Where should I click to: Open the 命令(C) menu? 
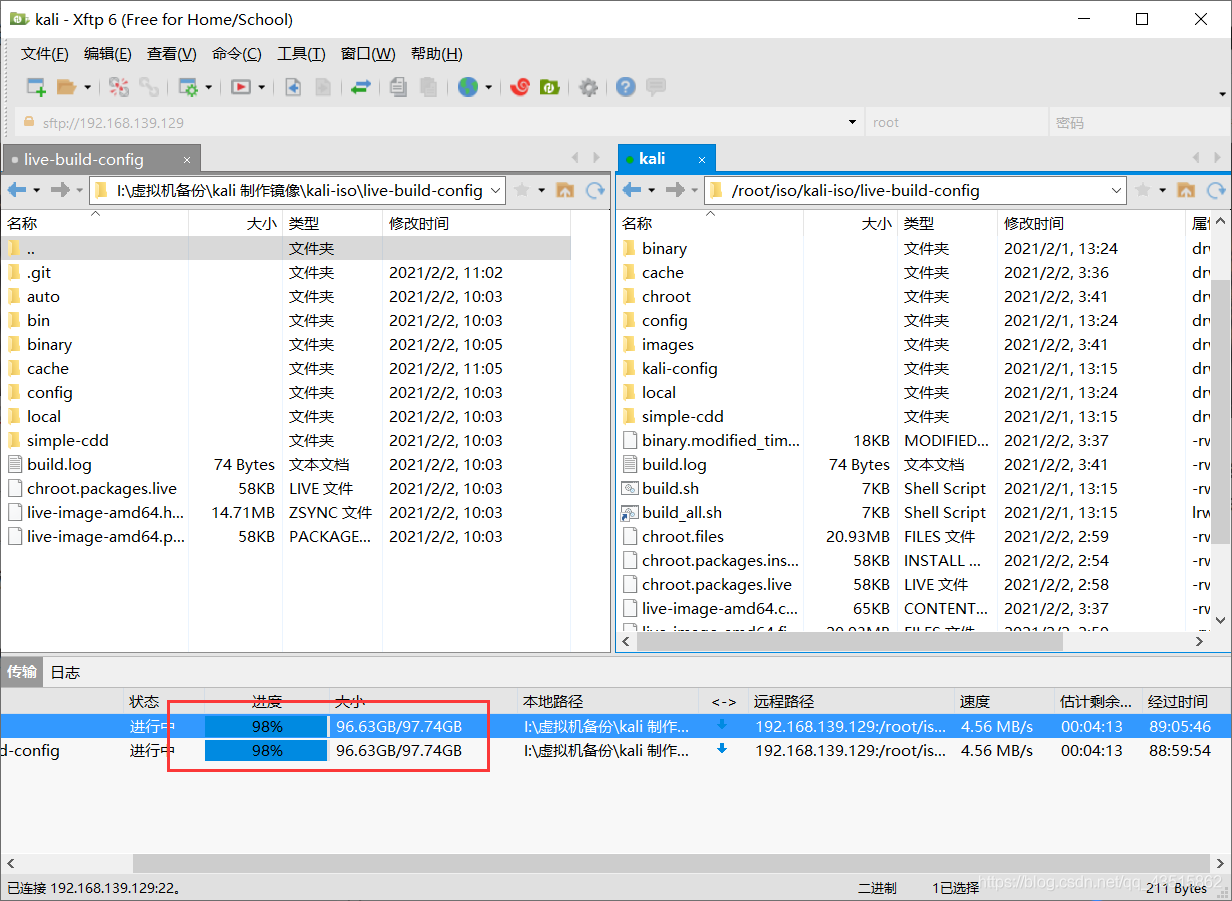point(237,54)
